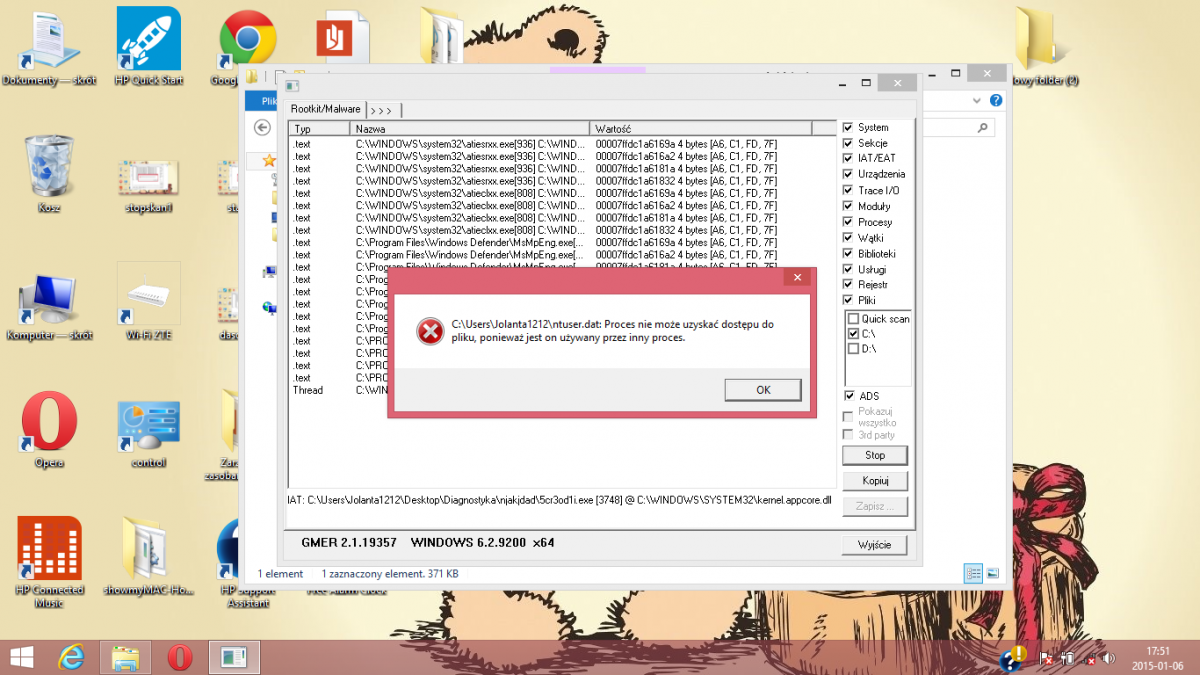1200x675 pixels.
Task: Select the Rootkit/Malware tab
Action: 325,109
